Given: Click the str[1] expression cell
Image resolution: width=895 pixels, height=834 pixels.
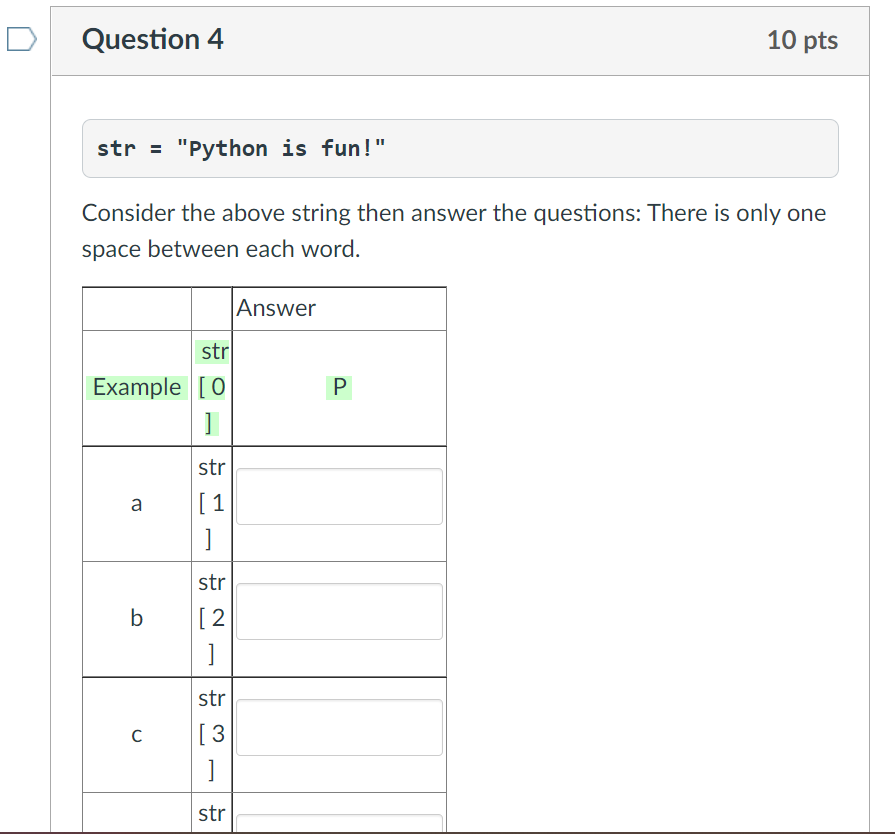Looking at the screenshot, I should point(212,503).
